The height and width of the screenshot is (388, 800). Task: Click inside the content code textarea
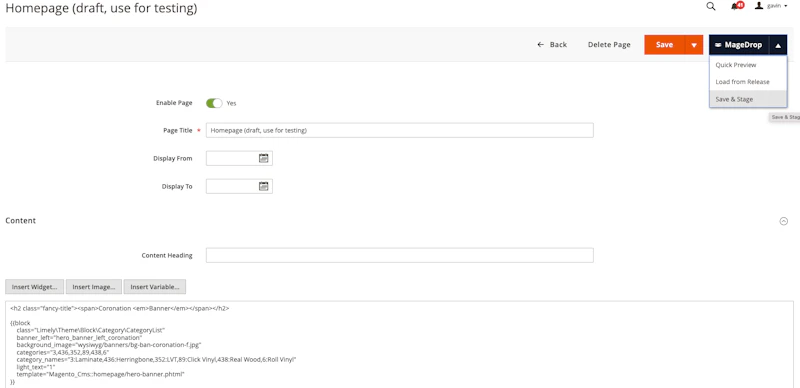[399, 345]
